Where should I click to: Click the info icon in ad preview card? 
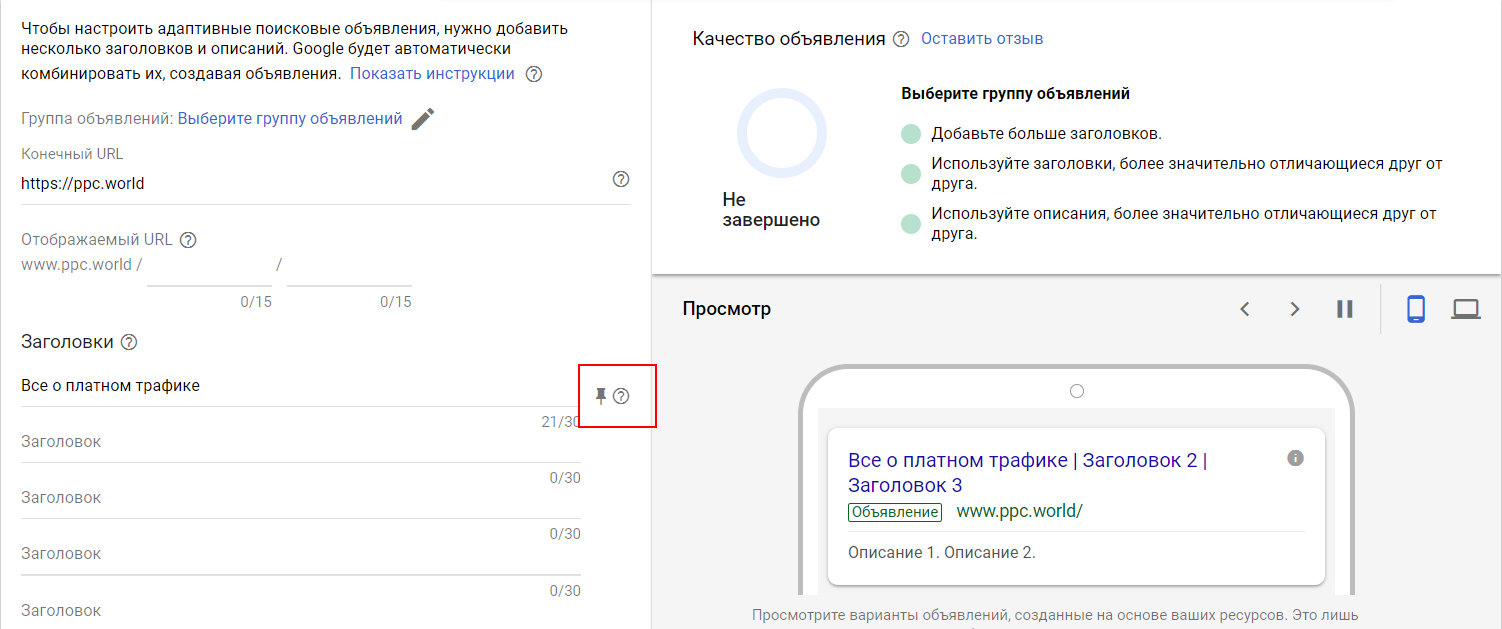[1295, 458]
